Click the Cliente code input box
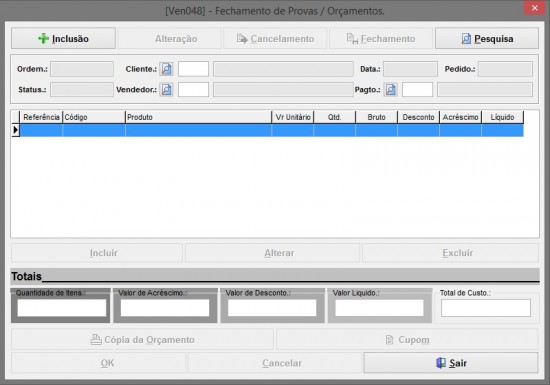The width and height of the screenshot is (550, 385). click(x=193, y=69)
